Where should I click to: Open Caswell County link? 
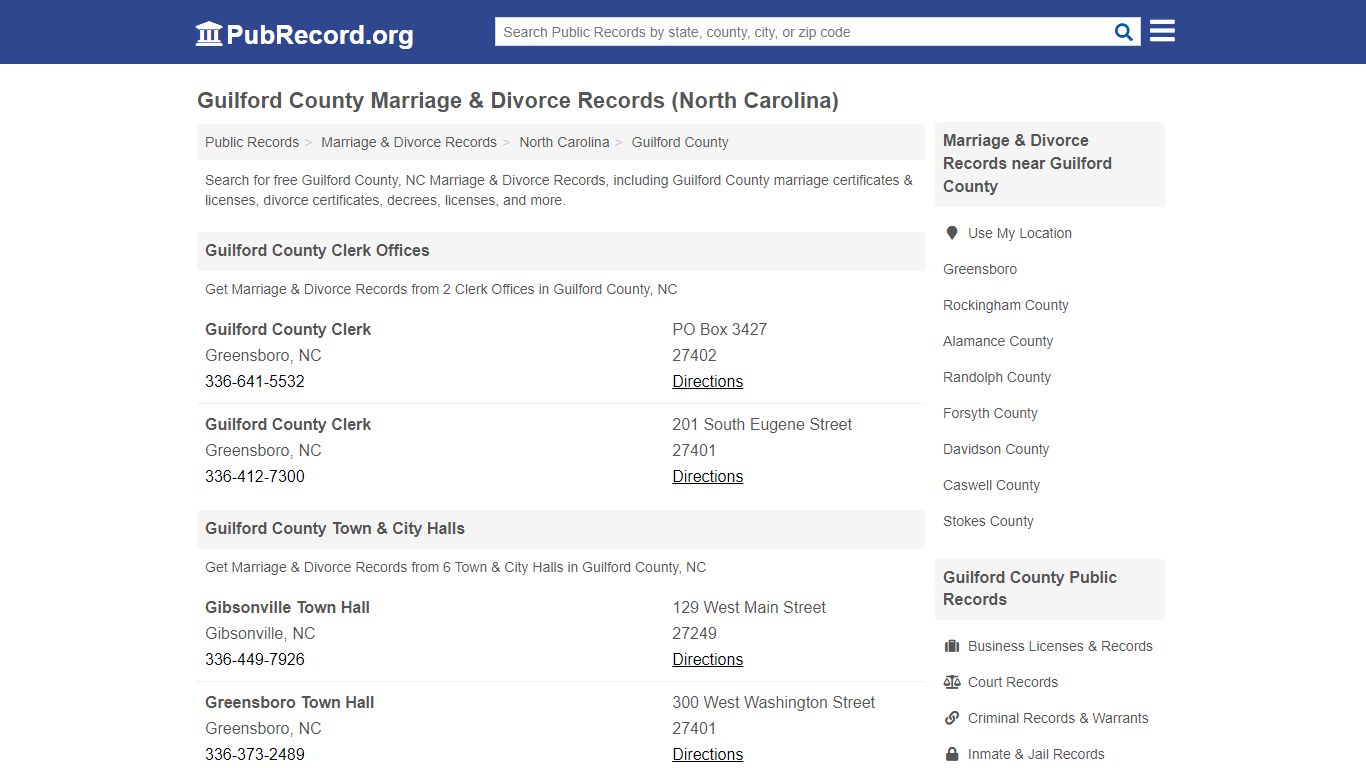(991, 485)
